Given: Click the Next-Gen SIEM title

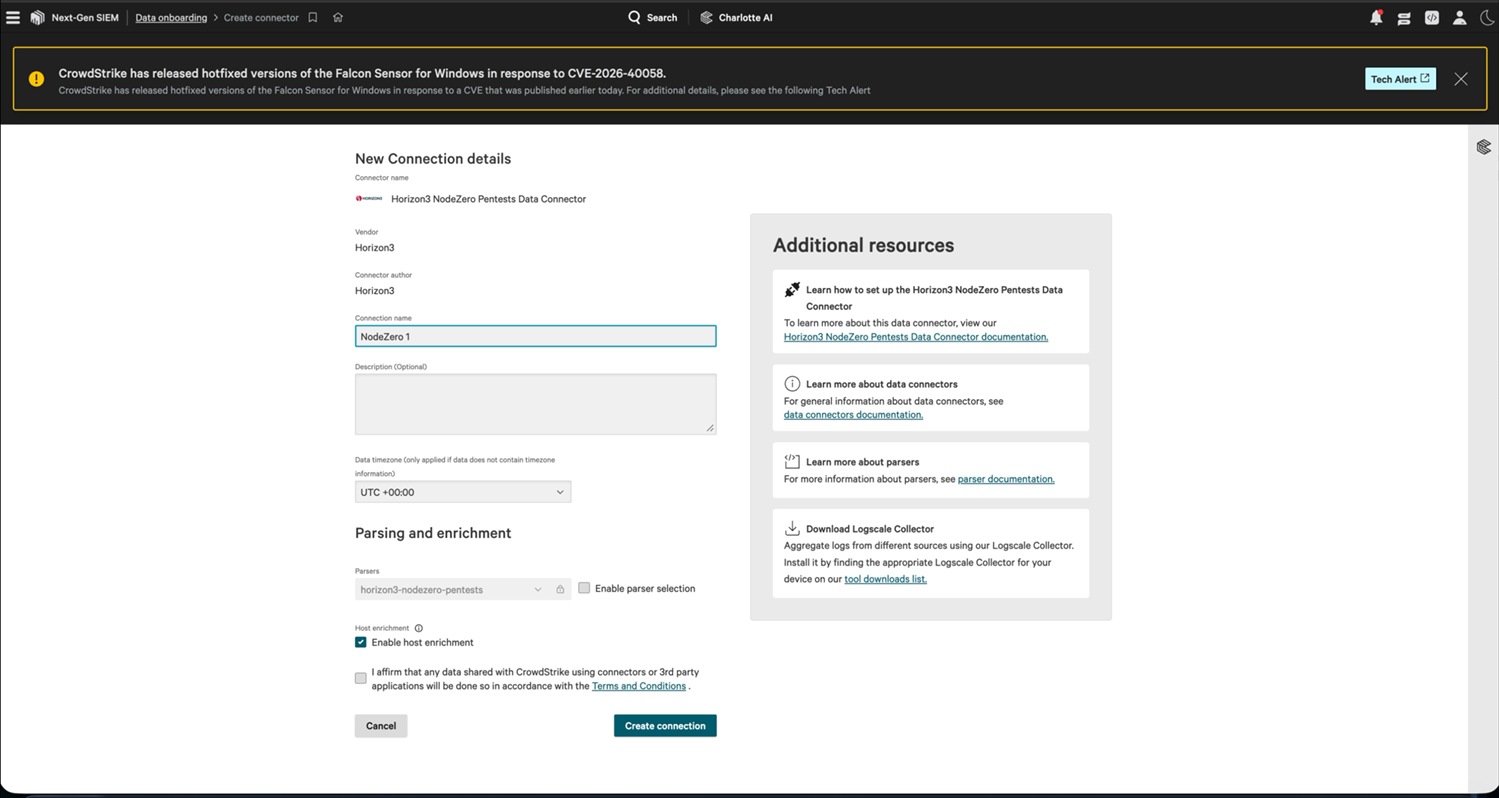Looking at the screenshot, I should pos(85,18).
